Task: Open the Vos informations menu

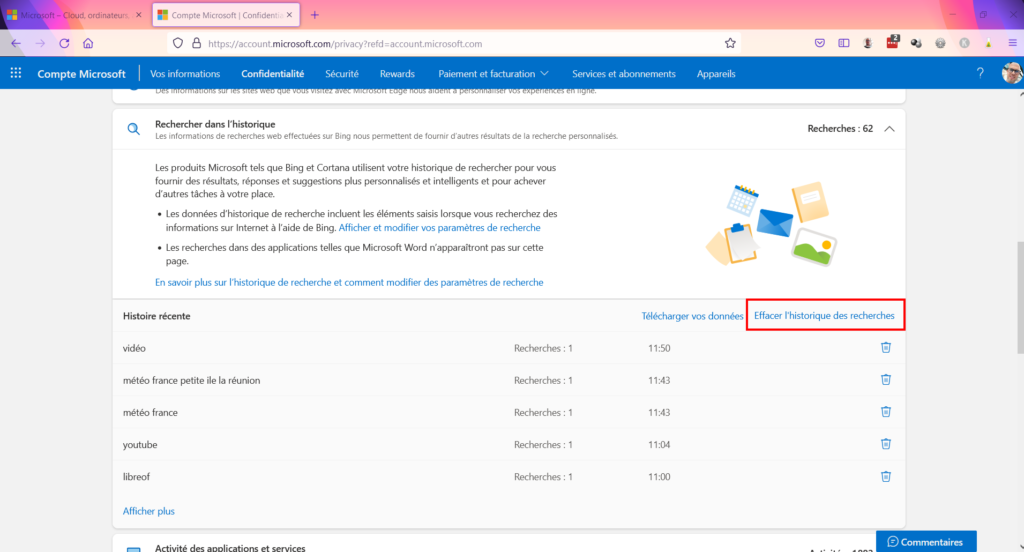Action: pos(185,74)
